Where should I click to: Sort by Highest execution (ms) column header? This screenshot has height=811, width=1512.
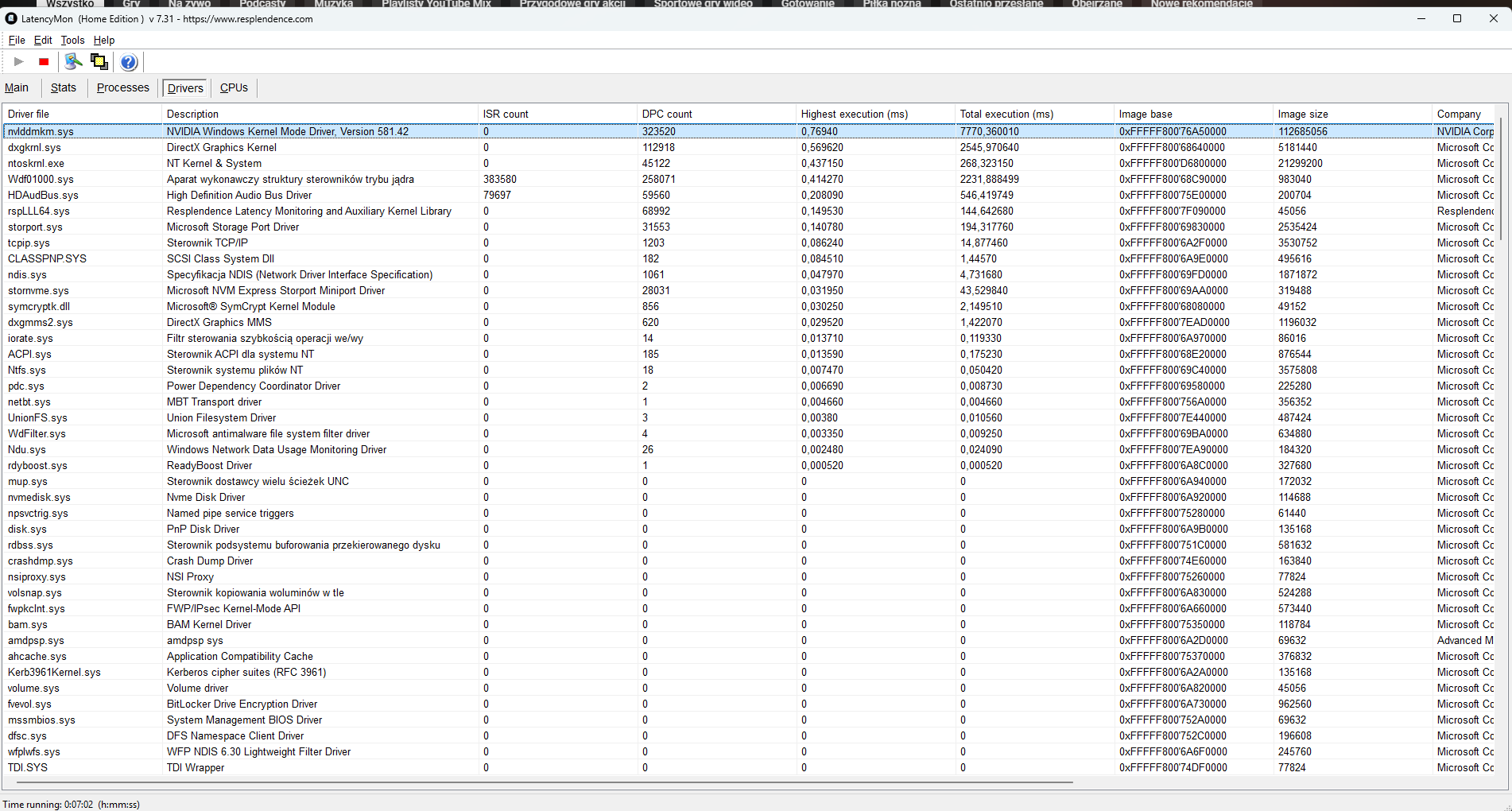tap(854, 114)
